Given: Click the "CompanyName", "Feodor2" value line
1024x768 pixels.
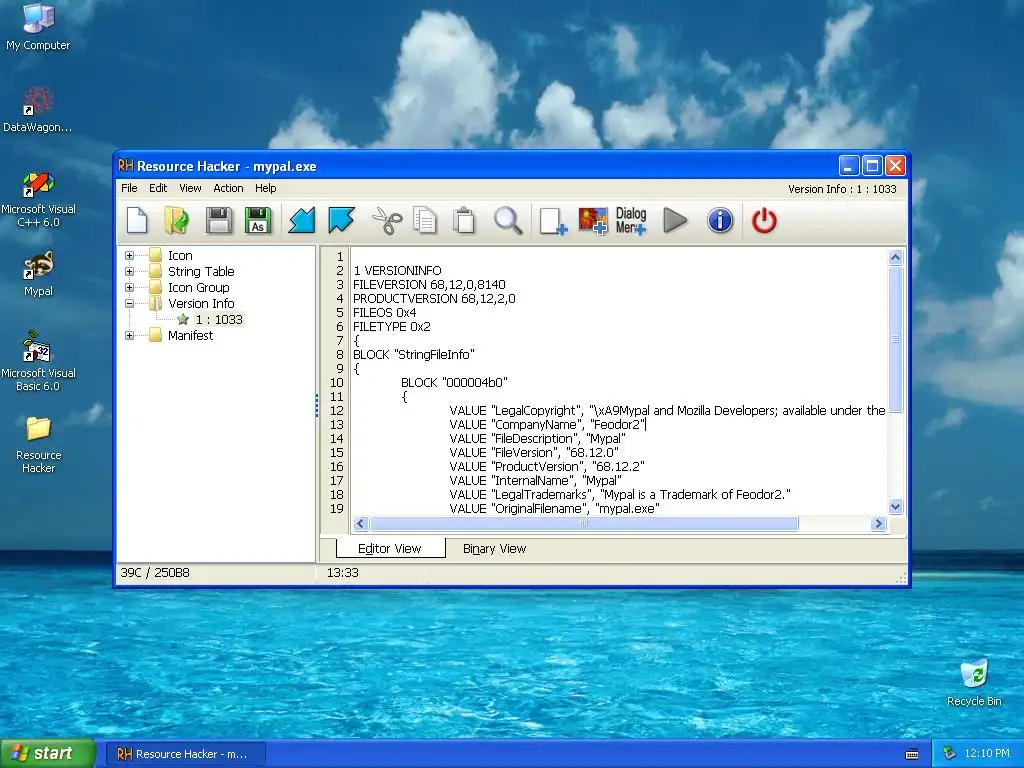Looking at the screenshot, I should coord(547,424).
